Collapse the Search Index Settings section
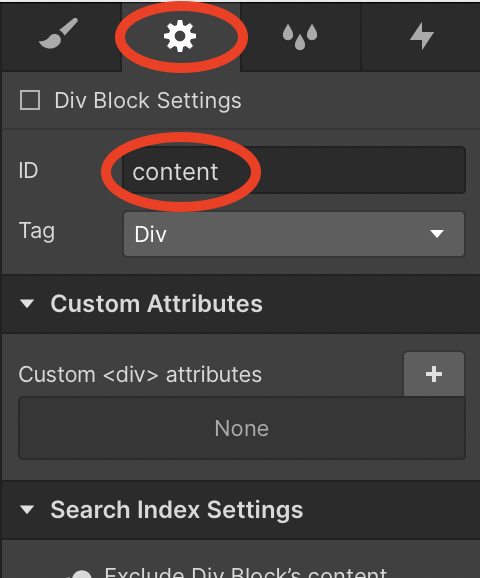 click(x=241, y=510)
